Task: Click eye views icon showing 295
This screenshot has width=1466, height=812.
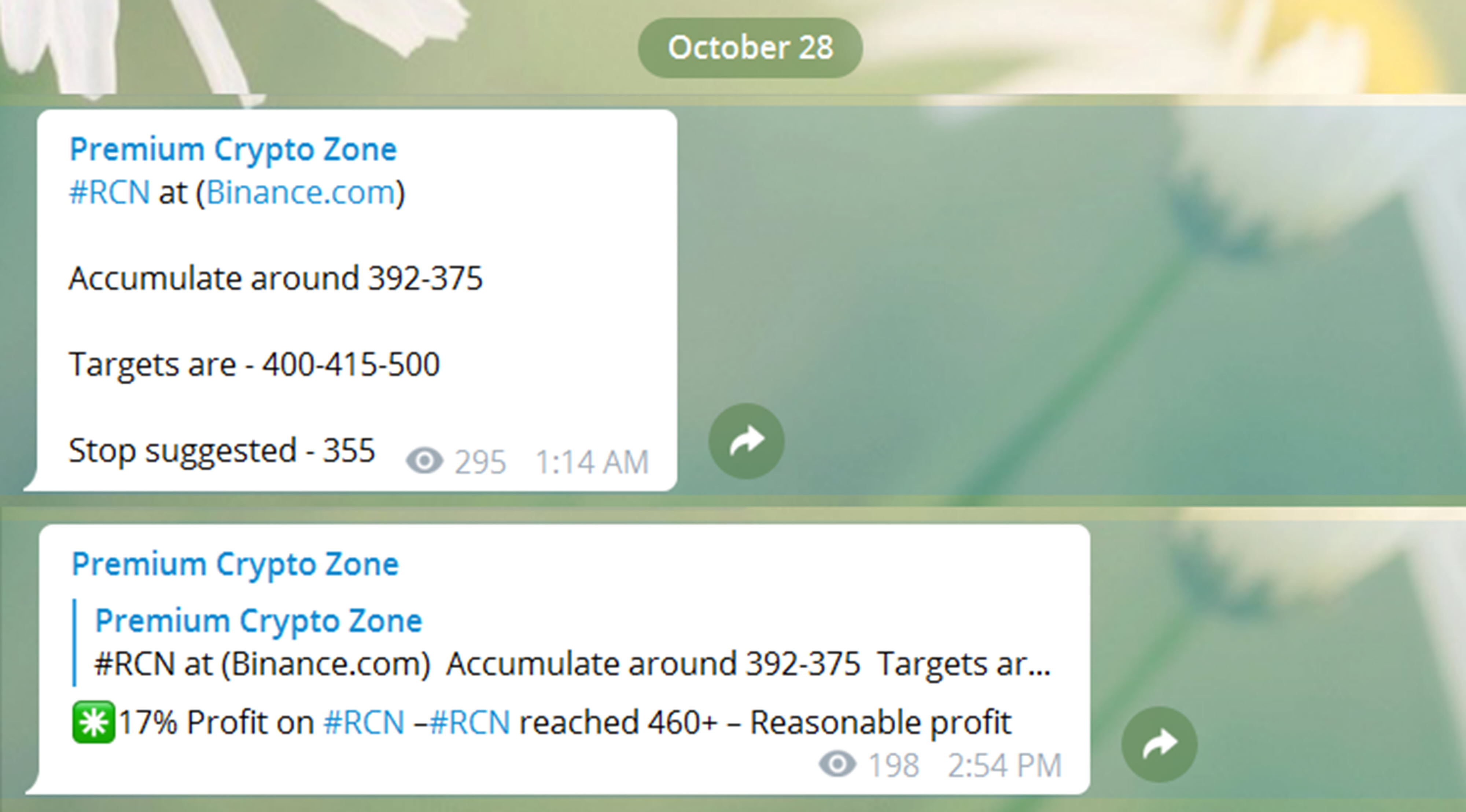Action: 424,460
